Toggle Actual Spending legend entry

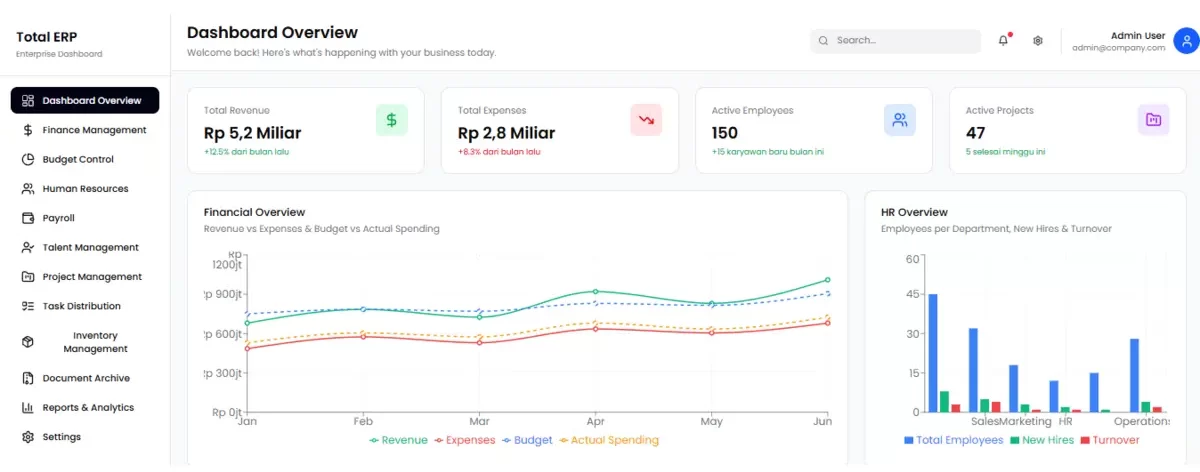(x=608, y=440)
